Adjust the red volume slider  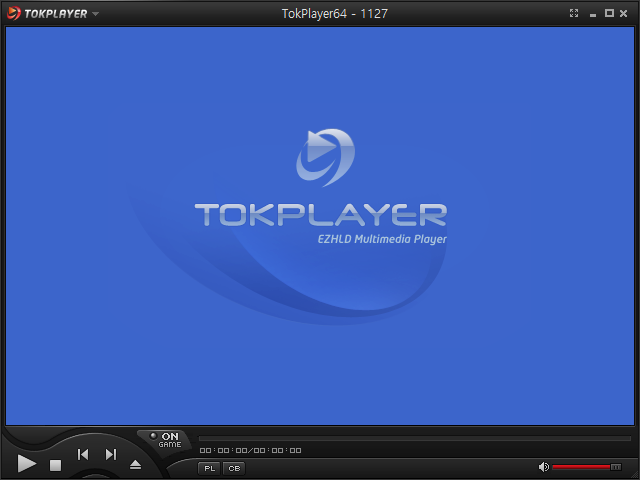pyautogui.click(x=586, y=467)
